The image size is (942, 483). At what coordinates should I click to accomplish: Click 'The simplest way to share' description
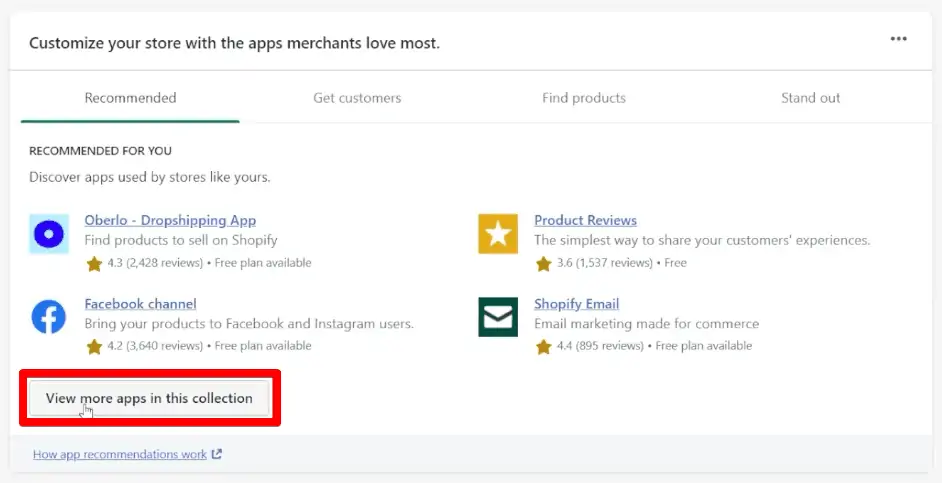click(x=702, y=241)
